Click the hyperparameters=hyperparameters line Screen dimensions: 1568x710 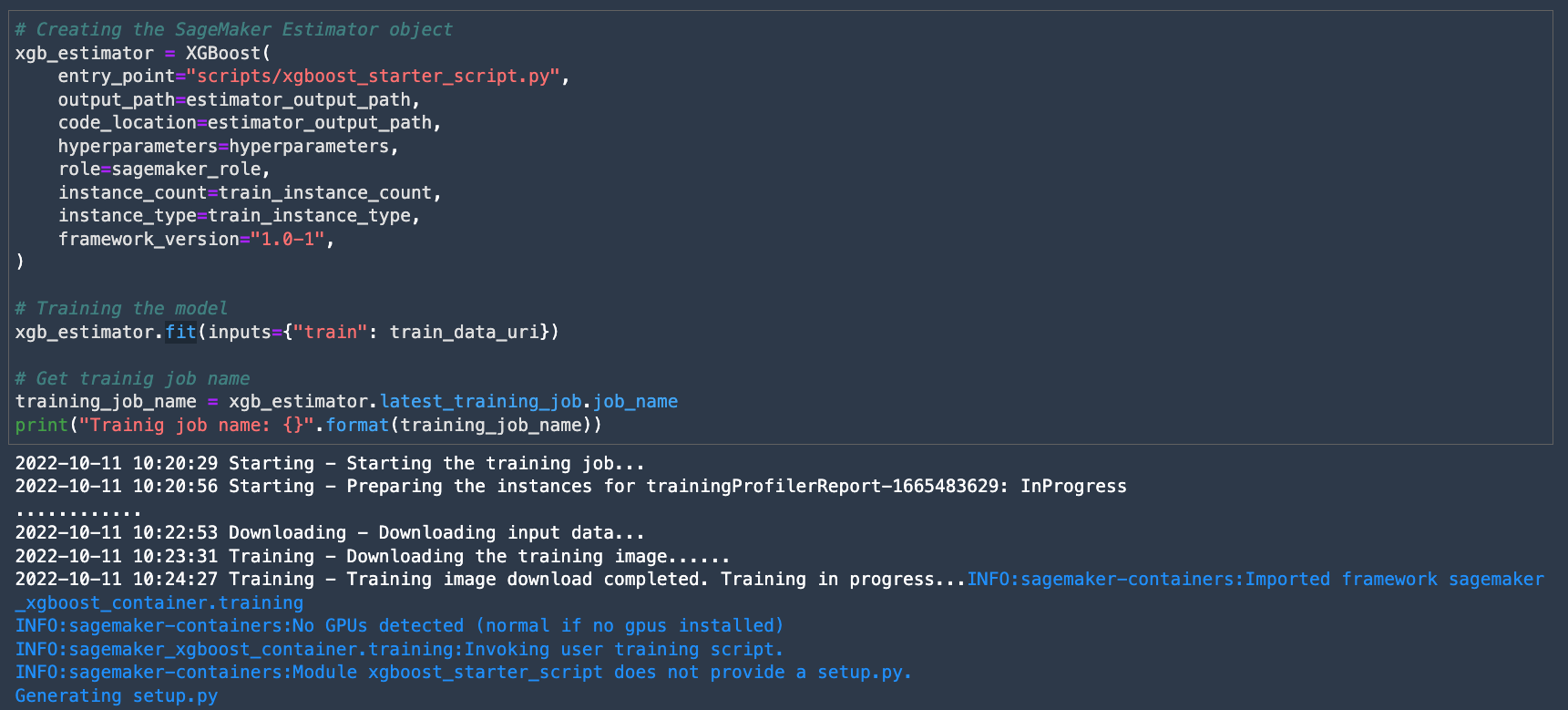click(229, 147)
